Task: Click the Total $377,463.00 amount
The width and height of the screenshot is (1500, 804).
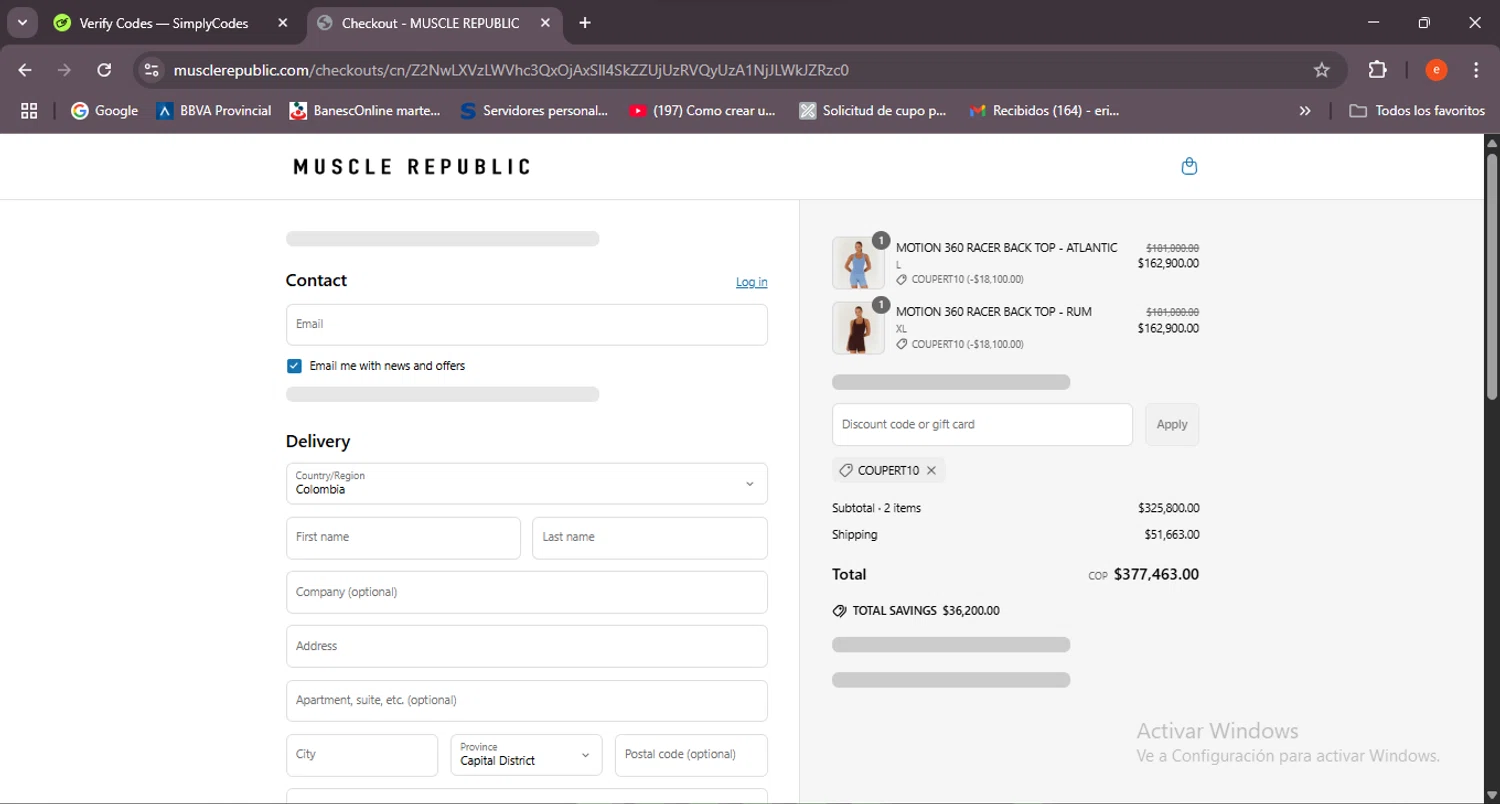Action: pyautogui.click(x=1156, y=575)
